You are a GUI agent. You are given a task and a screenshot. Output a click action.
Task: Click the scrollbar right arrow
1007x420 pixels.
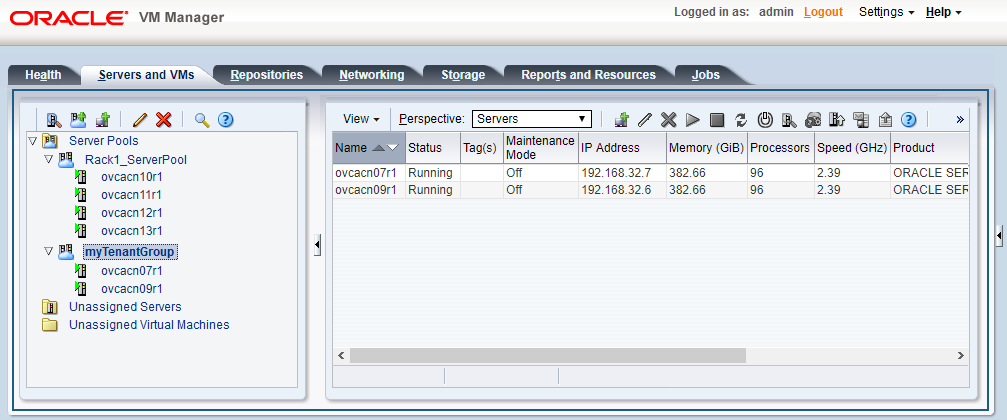click(x=960, y=355)
